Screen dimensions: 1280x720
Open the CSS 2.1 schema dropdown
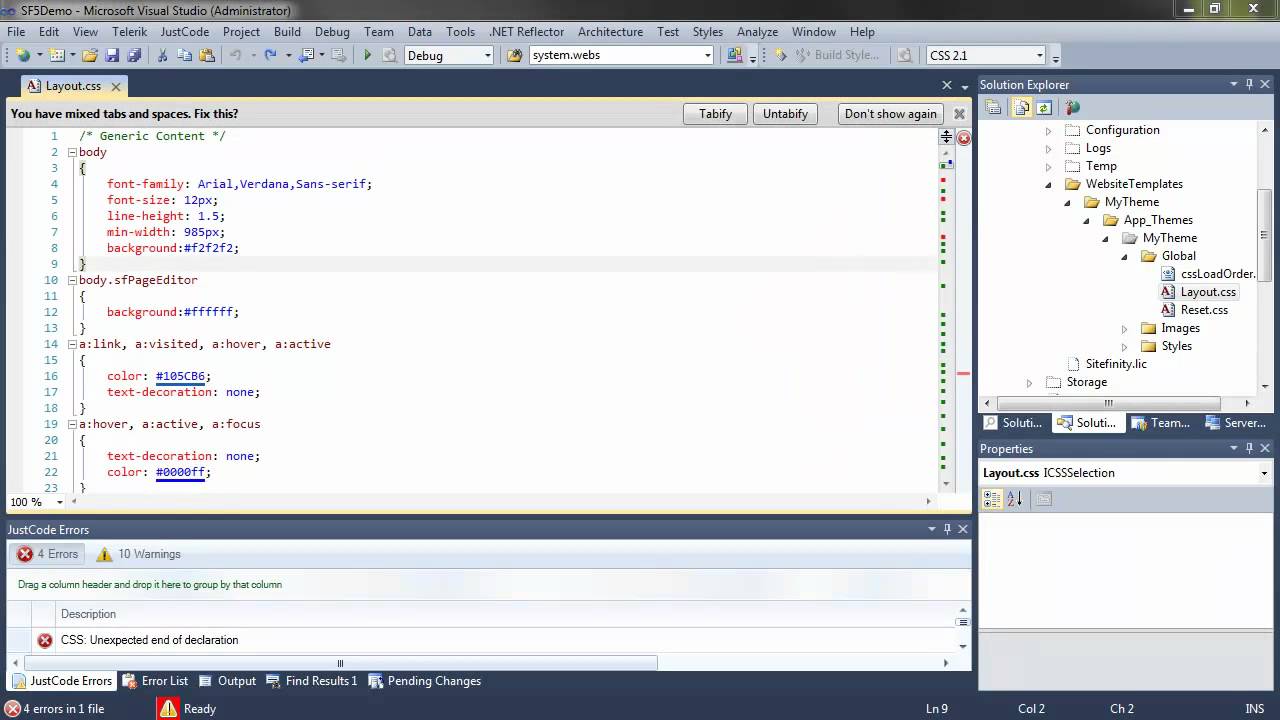(1040, 56)
